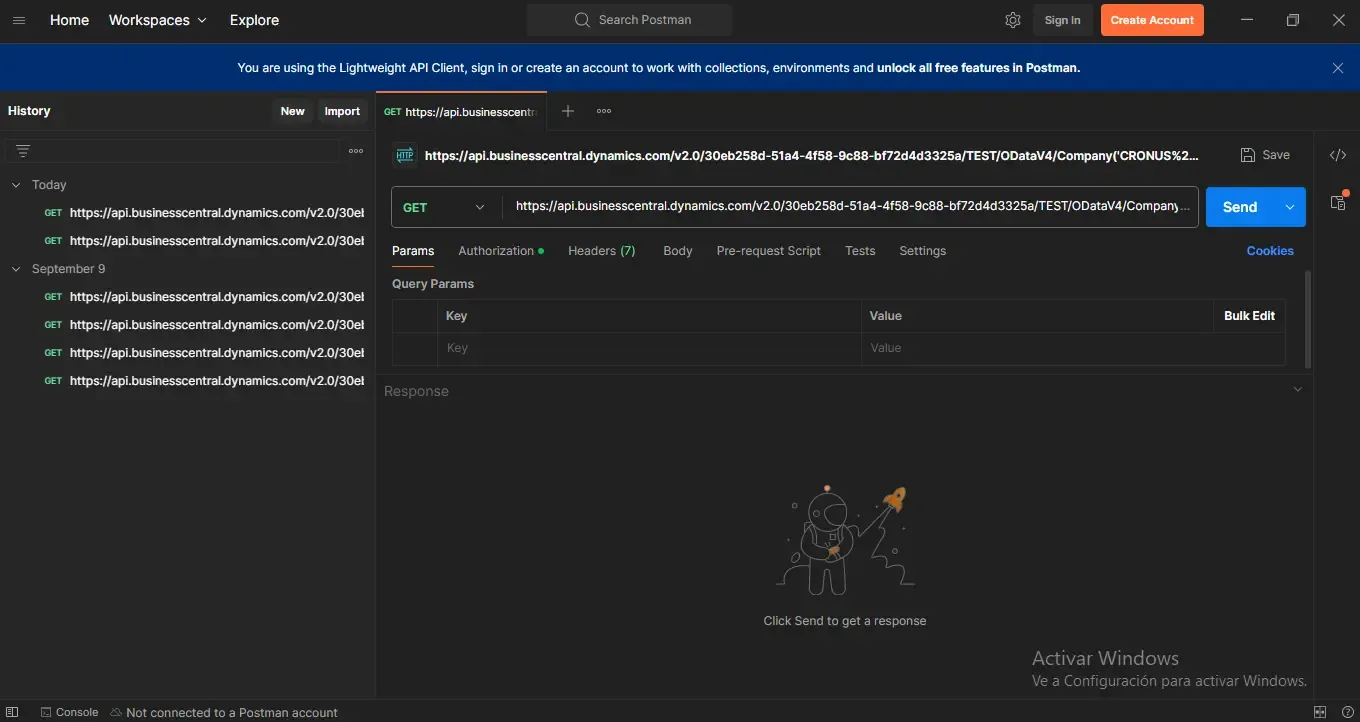This screenshot has width=1360, height=722.
Task: Click the filter icon in History
Action: (23, 151)
